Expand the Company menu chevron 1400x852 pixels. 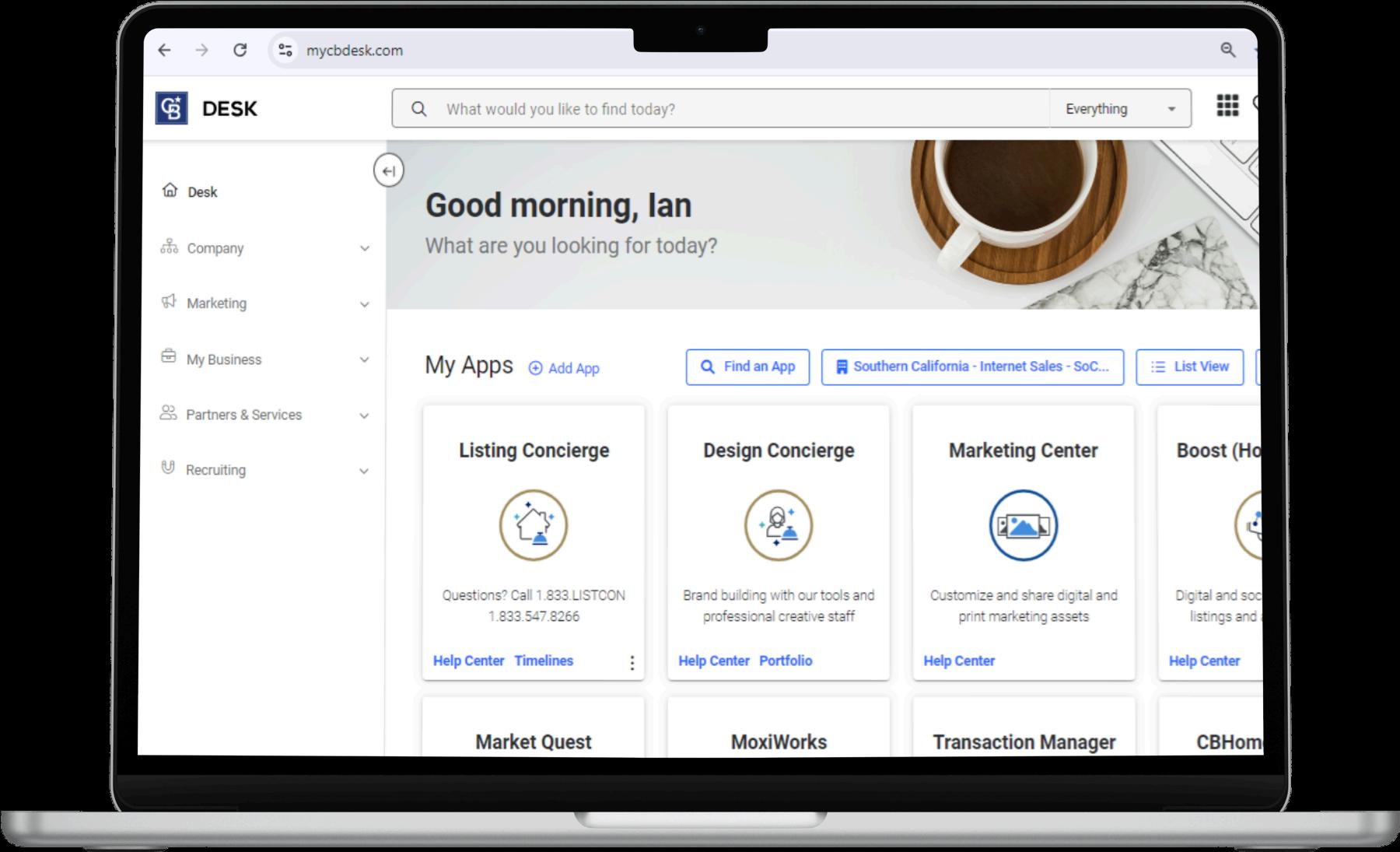point(364,249)
